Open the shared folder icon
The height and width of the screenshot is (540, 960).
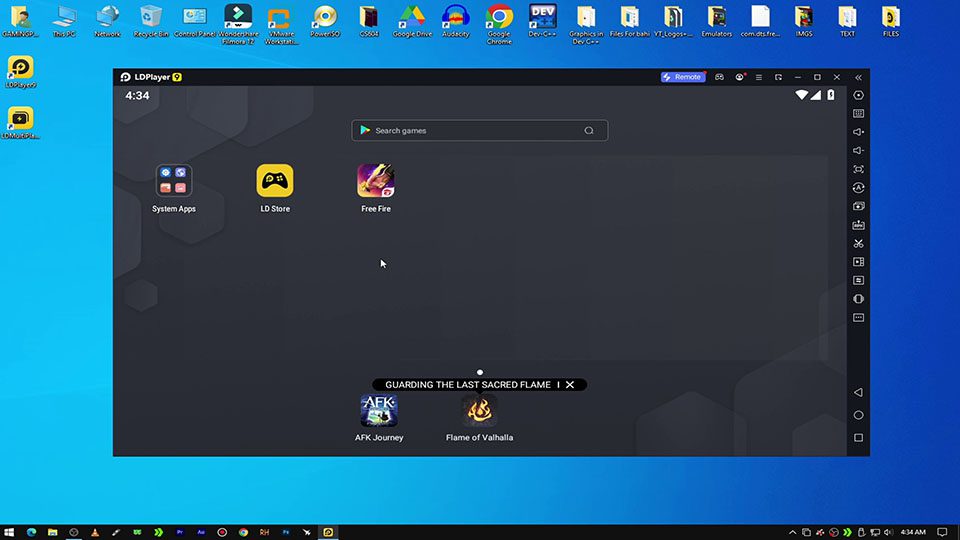858,280
